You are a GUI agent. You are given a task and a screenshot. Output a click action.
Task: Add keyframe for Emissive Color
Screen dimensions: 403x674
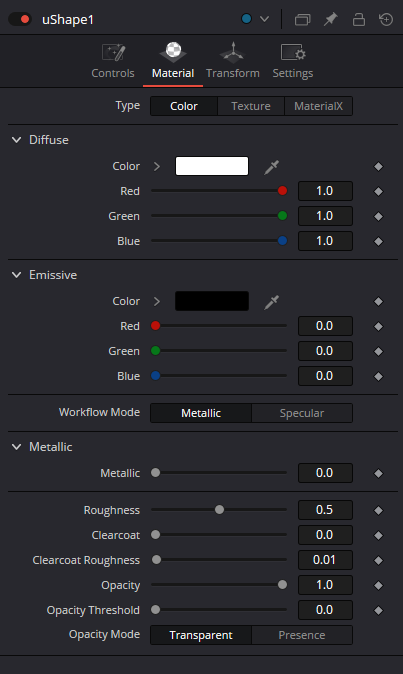378,301
